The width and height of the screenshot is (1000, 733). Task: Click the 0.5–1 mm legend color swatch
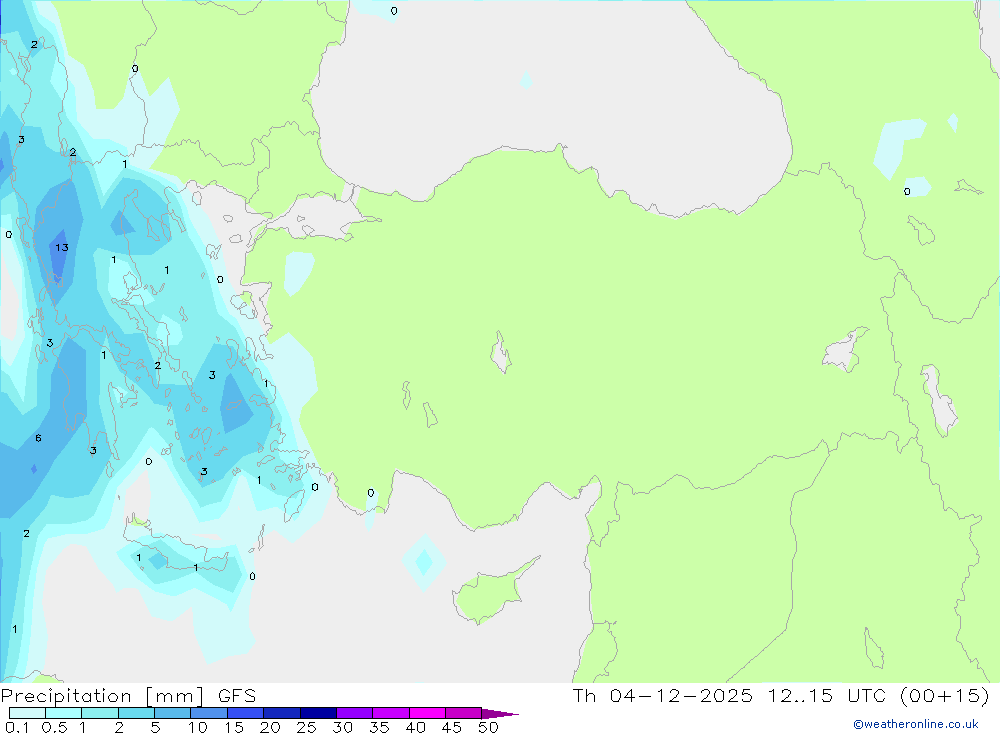[x=64, y=713]
